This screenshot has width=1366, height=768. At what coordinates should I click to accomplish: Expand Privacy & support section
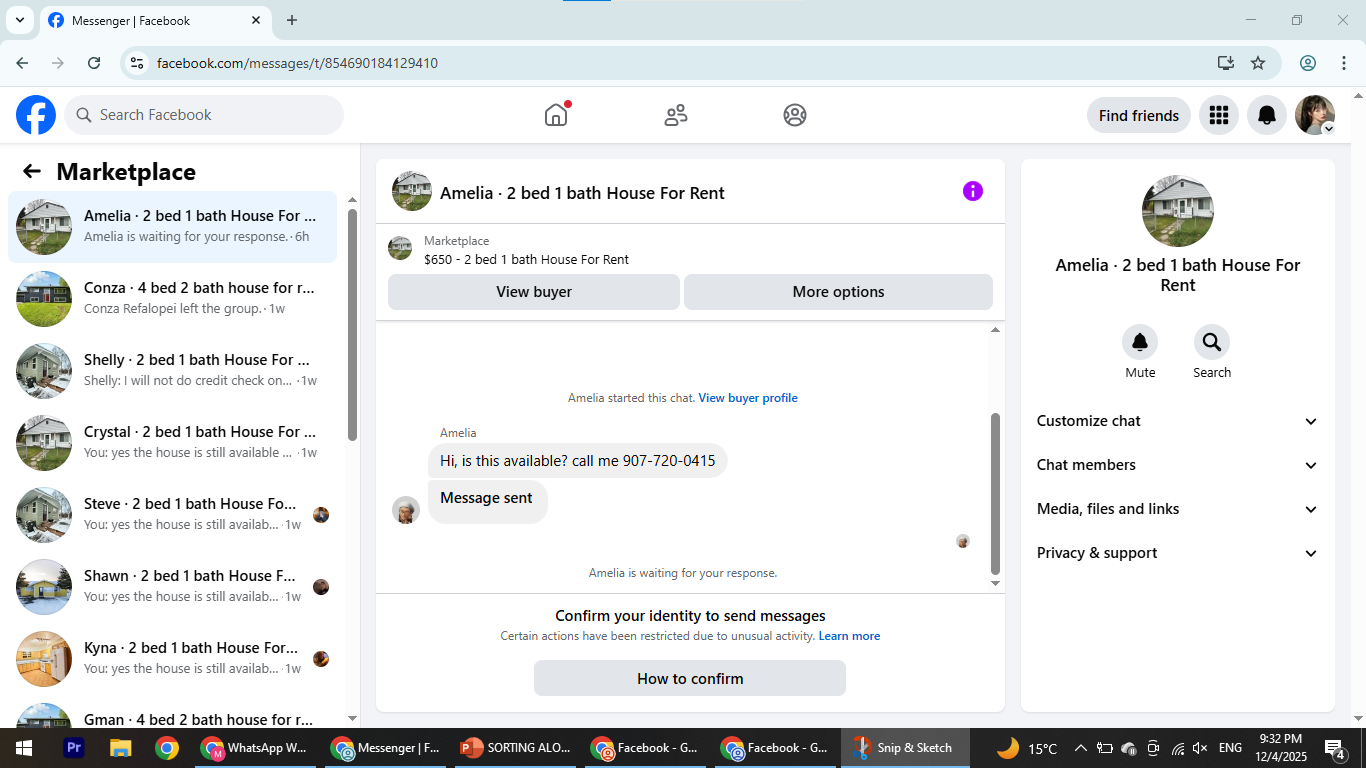pyautogui.click(x=1178, y=553)
